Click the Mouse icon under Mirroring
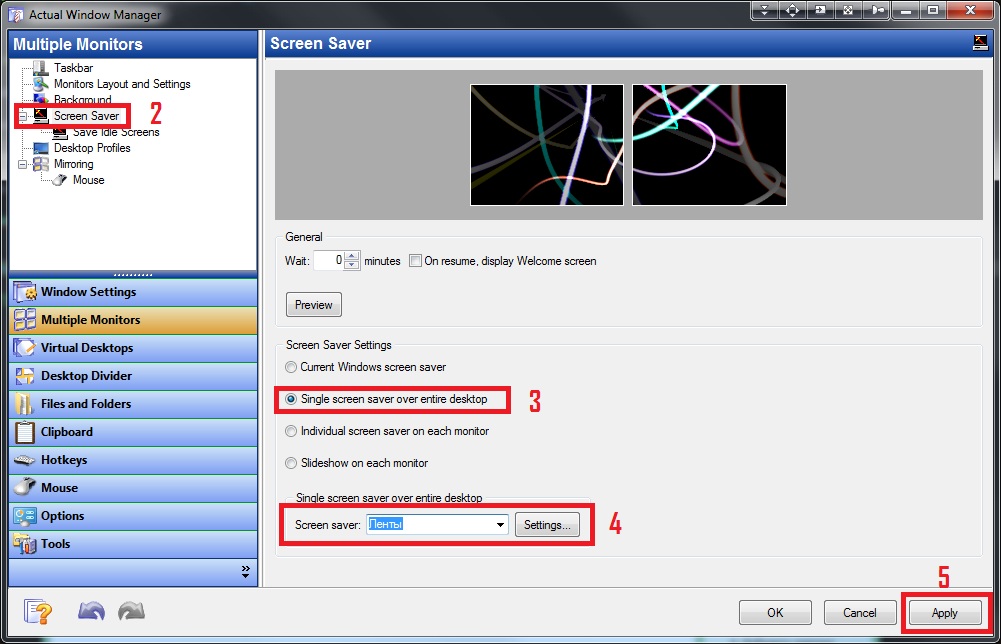Image resolution: width=1001 pixels, height=644 pixels. (x=59, y=180)
